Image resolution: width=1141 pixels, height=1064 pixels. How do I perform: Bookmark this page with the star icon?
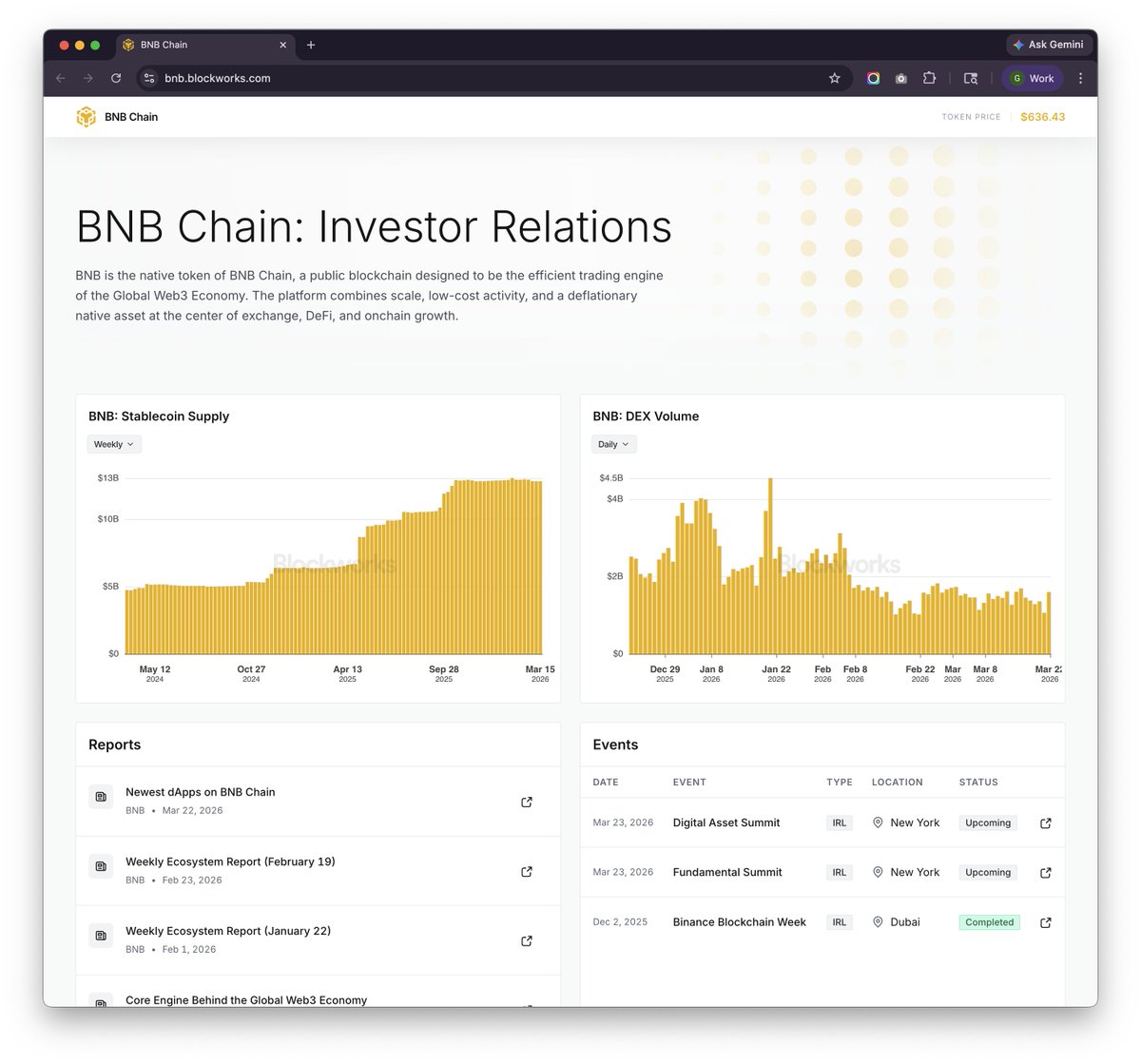point(835,78)
